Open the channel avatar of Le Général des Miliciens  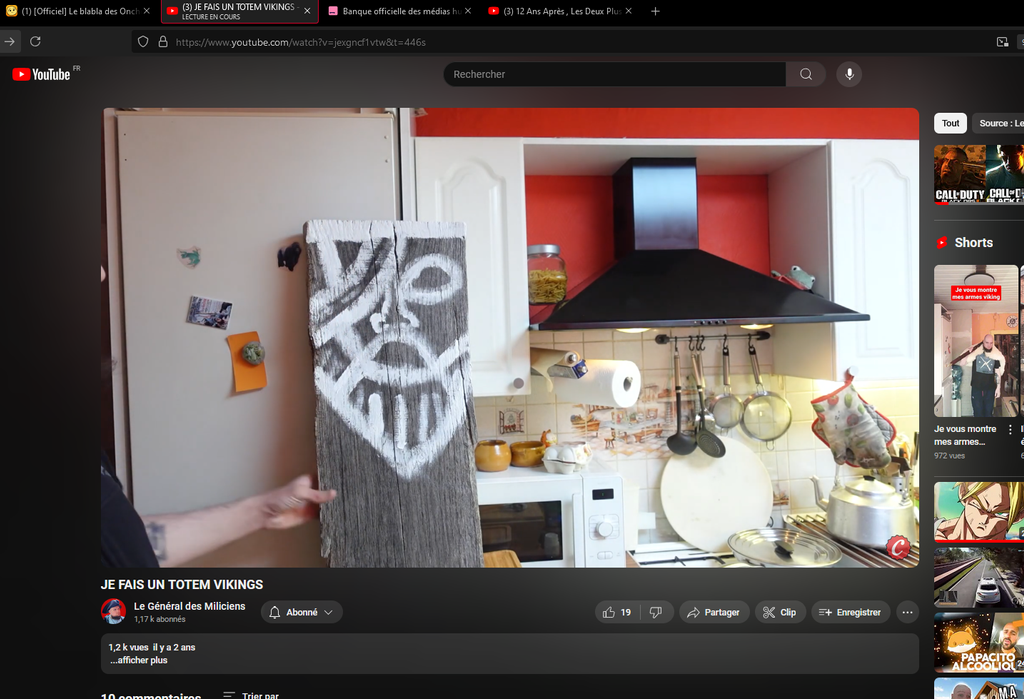click(114, 612)
